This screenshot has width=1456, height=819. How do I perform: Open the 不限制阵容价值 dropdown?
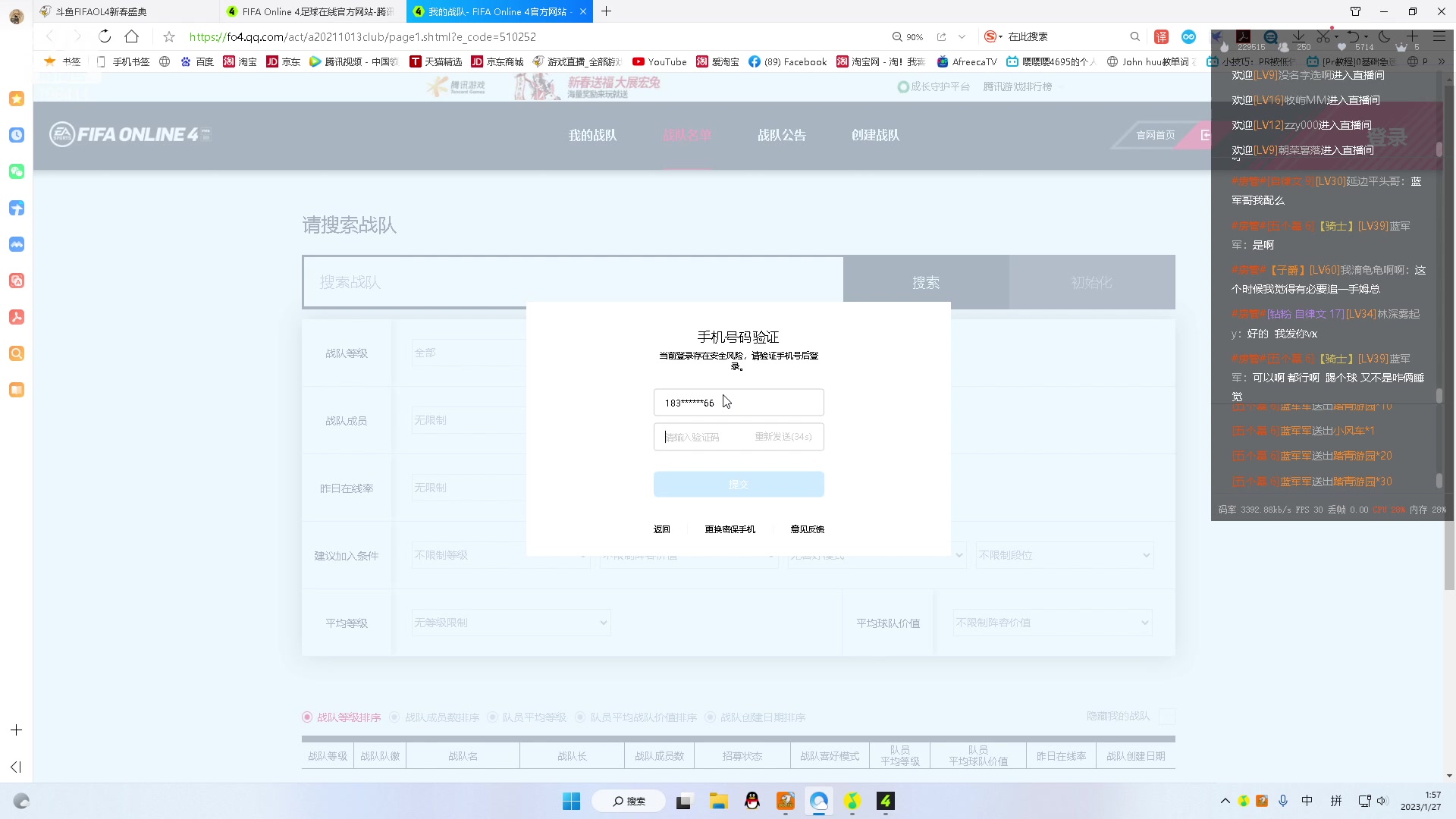point(1054,623)
